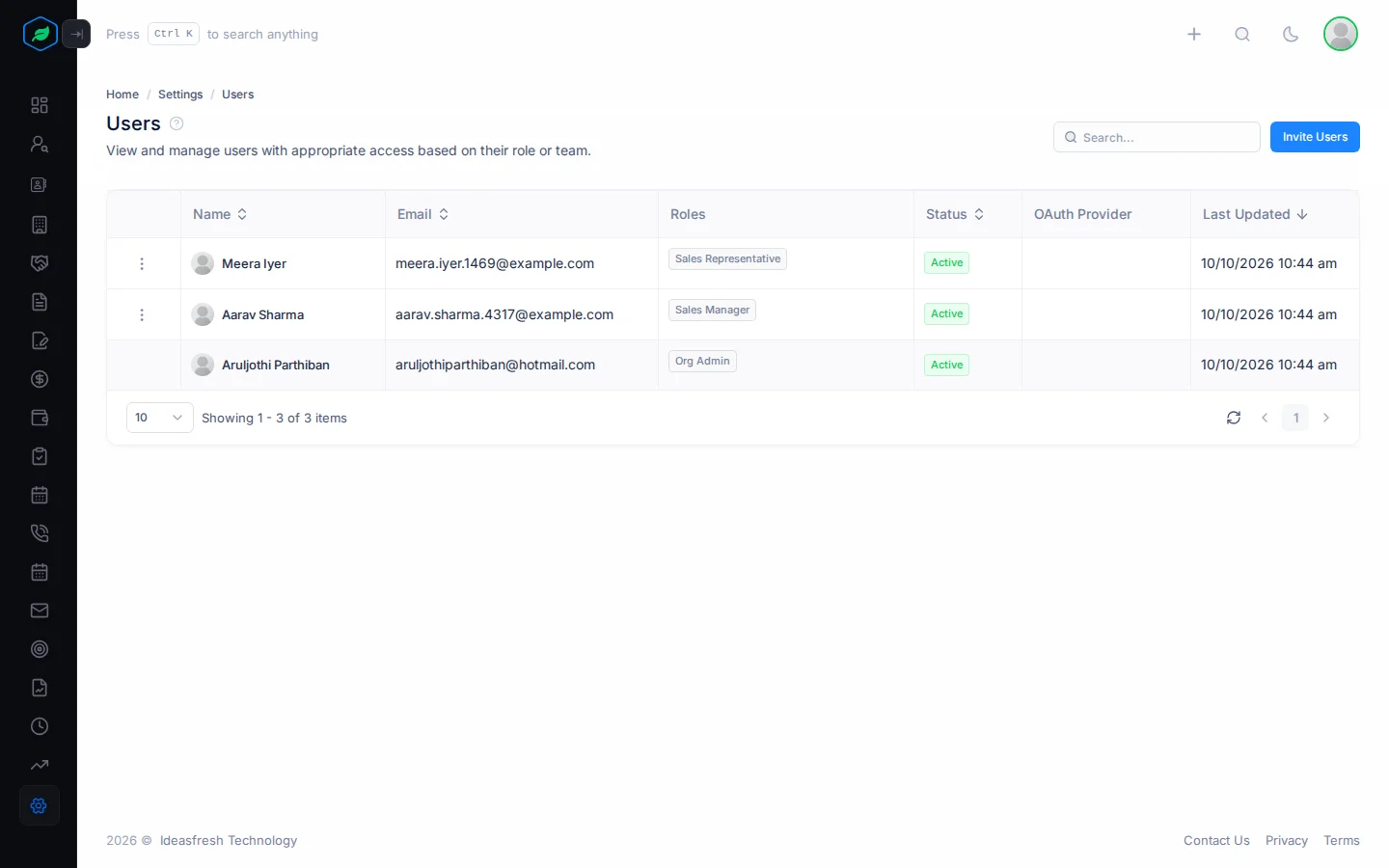Go to Settings in the breadcrumb
This screenshot has width=1389, height=868.
[x=180, y=95]
